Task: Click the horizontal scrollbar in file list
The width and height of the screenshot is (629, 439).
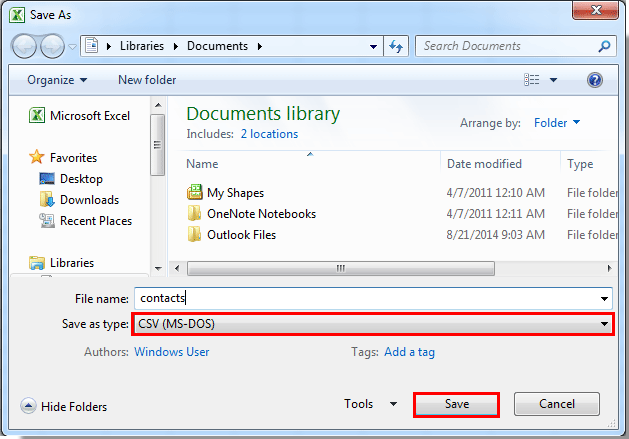Action: click(x=340, y=268)
